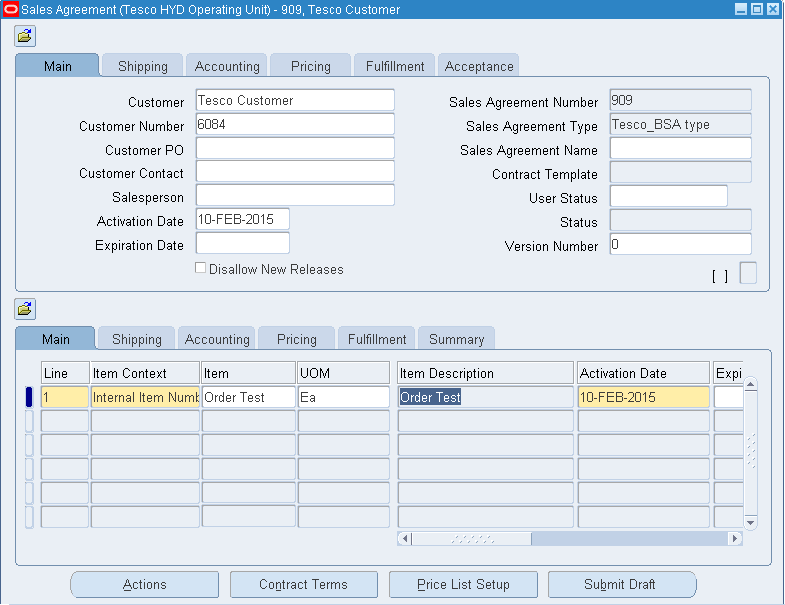Maximize the Sales Agreement window
The image size is (785, 605).
(757, 9)
